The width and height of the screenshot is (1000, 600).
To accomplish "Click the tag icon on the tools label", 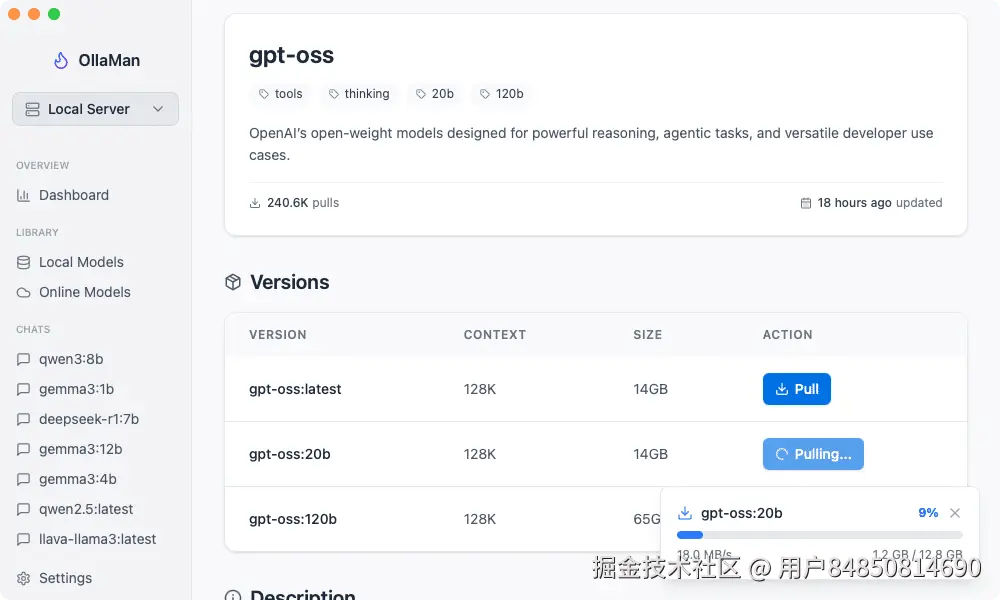I will (263, 94).
